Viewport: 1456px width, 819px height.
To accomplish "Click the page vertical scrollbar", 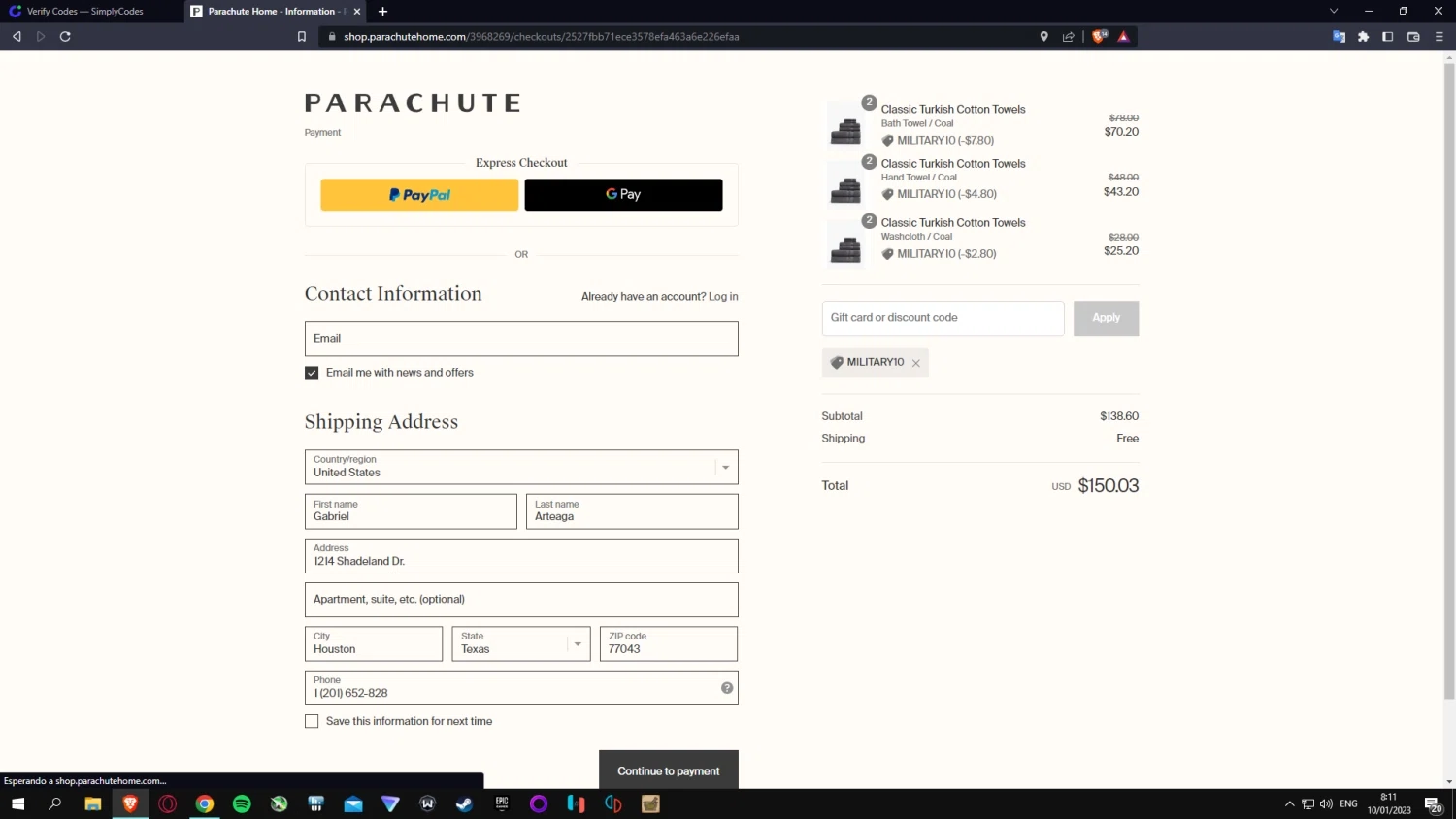I will pos(1449,381).
